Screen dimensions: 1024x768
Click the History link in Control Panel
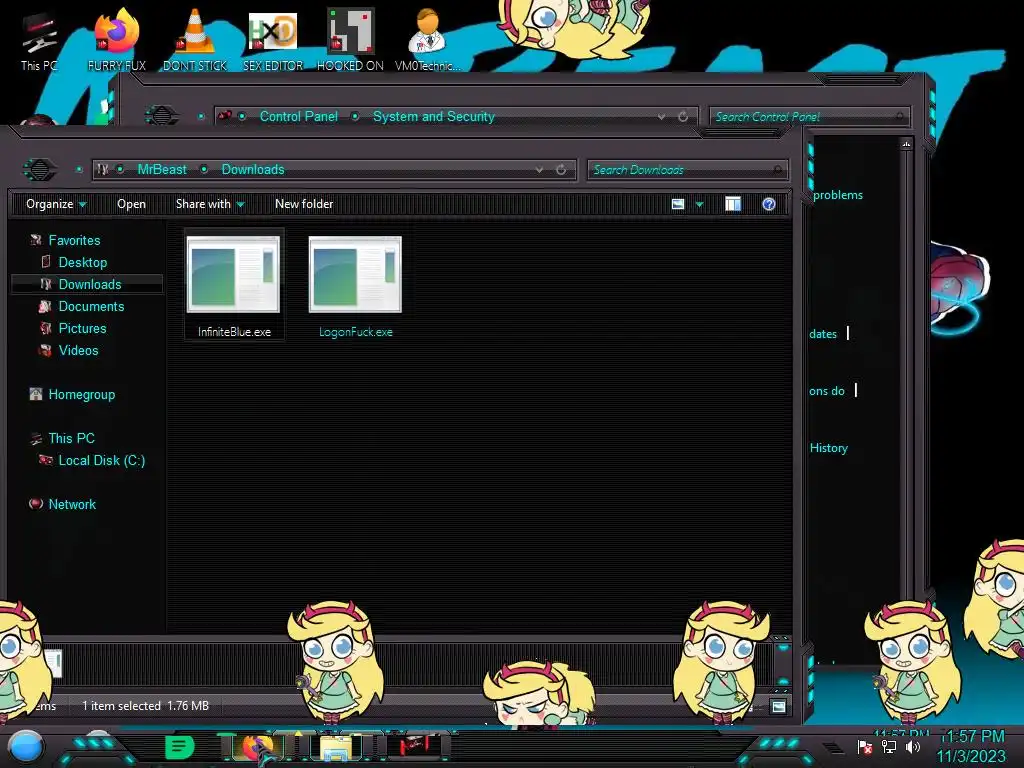coord(829,448)
